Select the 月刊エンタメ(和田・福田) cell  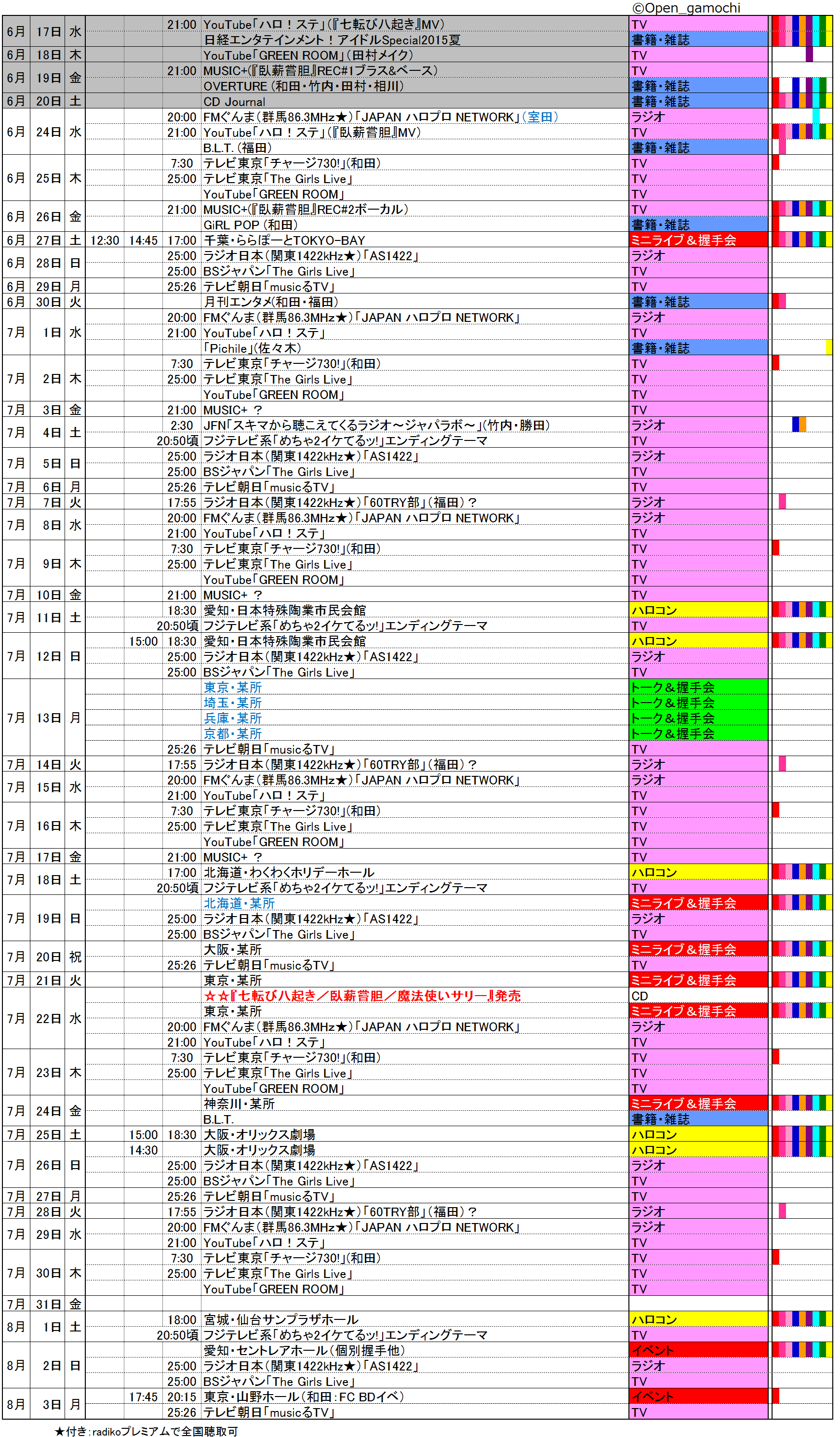click(x=415, y=302)
